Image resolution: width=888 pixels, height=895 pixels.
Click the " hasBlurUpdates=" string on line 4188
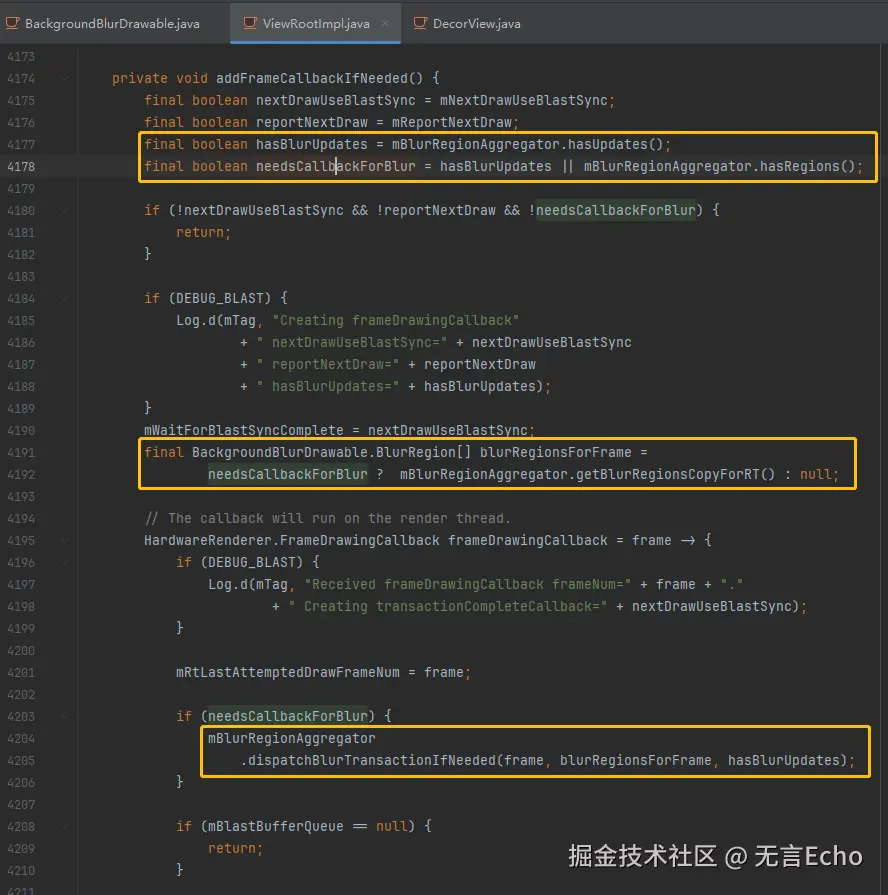(328, 386)
